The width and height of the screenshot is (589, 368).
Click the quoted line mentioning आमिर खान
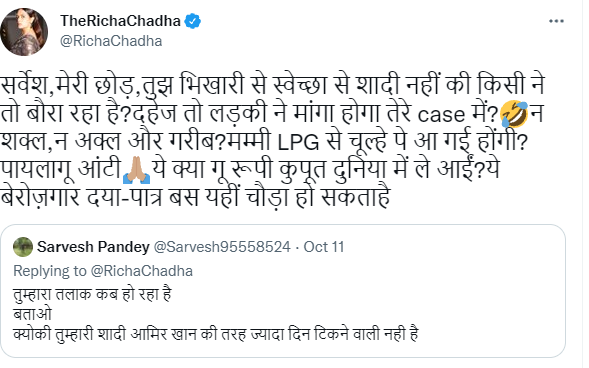(216, 334)
